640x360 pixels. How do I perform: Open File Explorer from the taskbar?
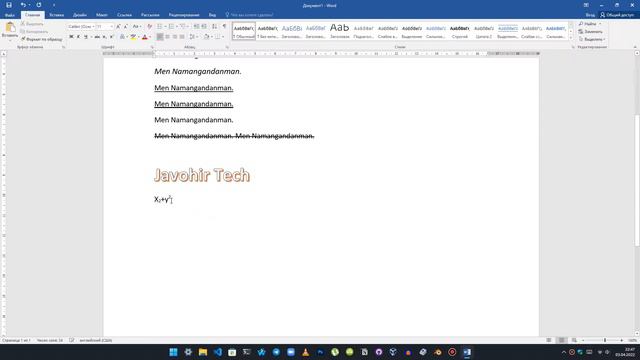pos(202,352)
